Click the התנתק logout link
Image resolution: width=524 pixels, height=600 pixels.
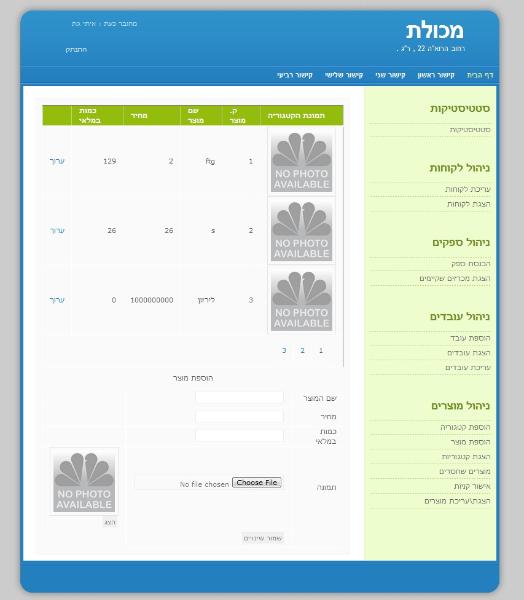tap(76, 50)
